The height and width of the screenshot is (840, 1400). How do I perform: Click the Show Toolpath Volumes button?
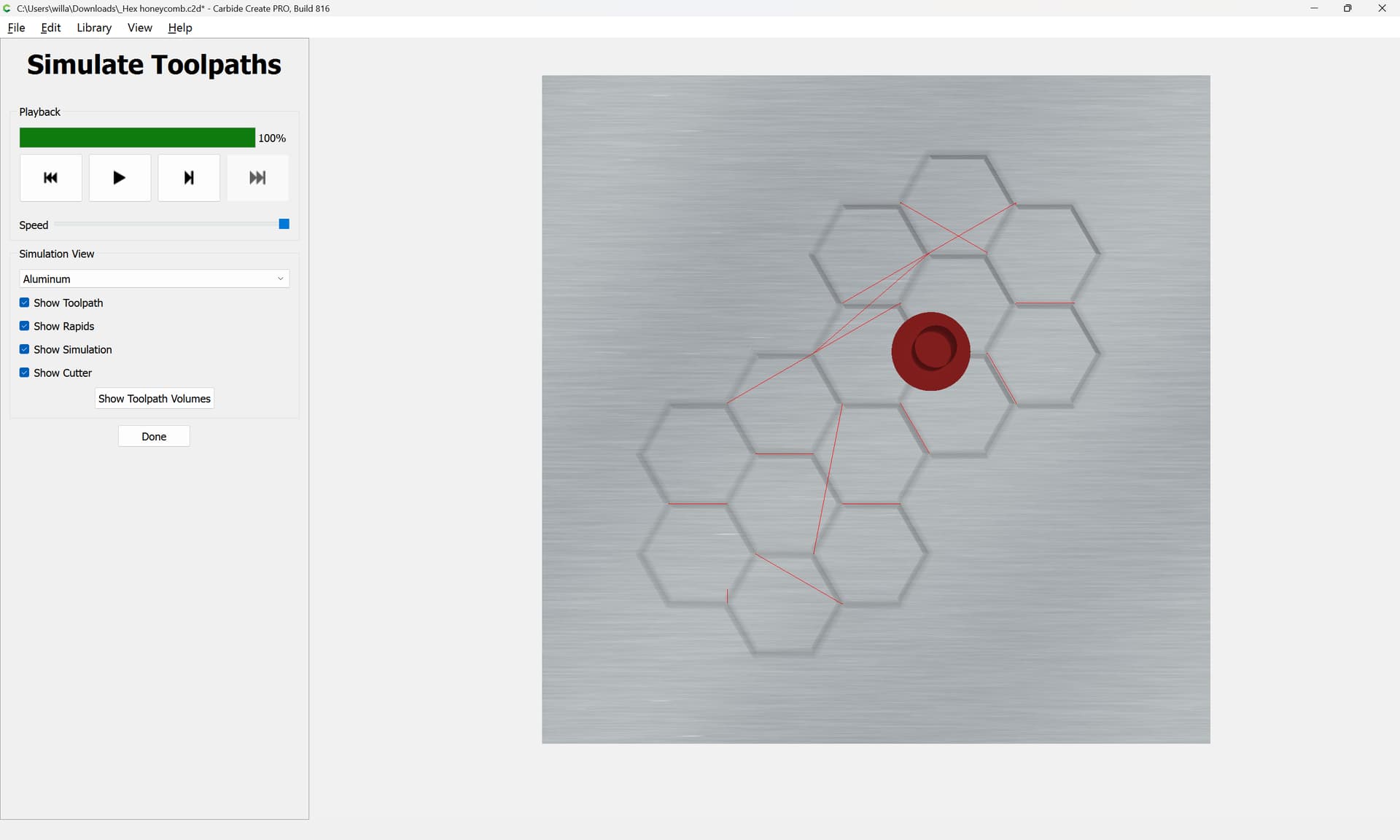coord(154,398)
